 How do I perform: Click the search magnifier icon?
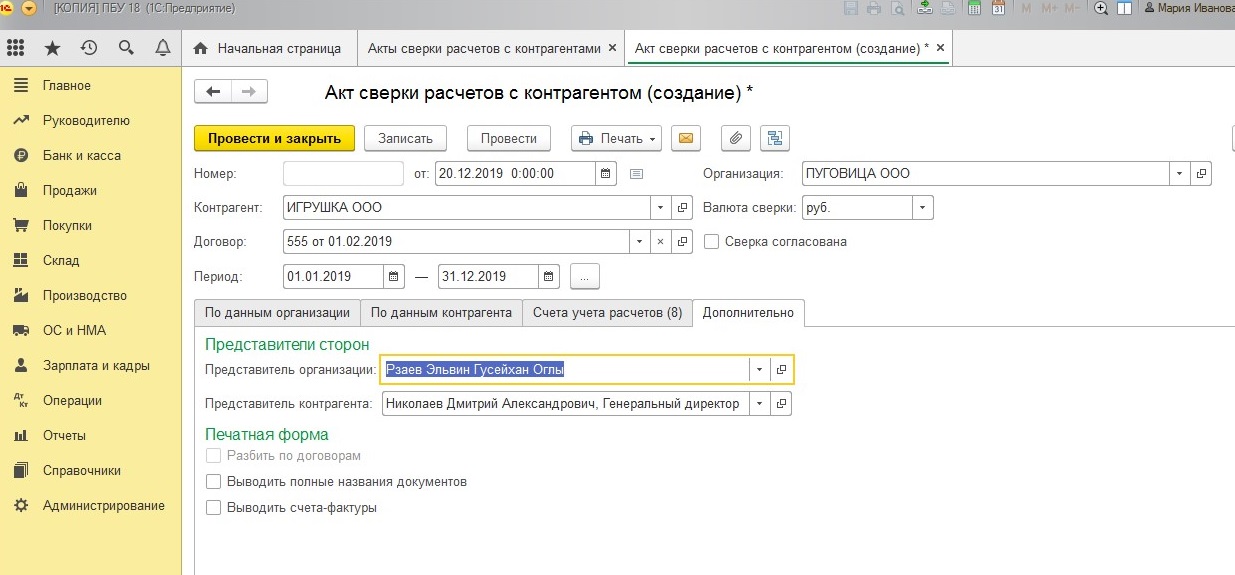[x=126, y=48]
